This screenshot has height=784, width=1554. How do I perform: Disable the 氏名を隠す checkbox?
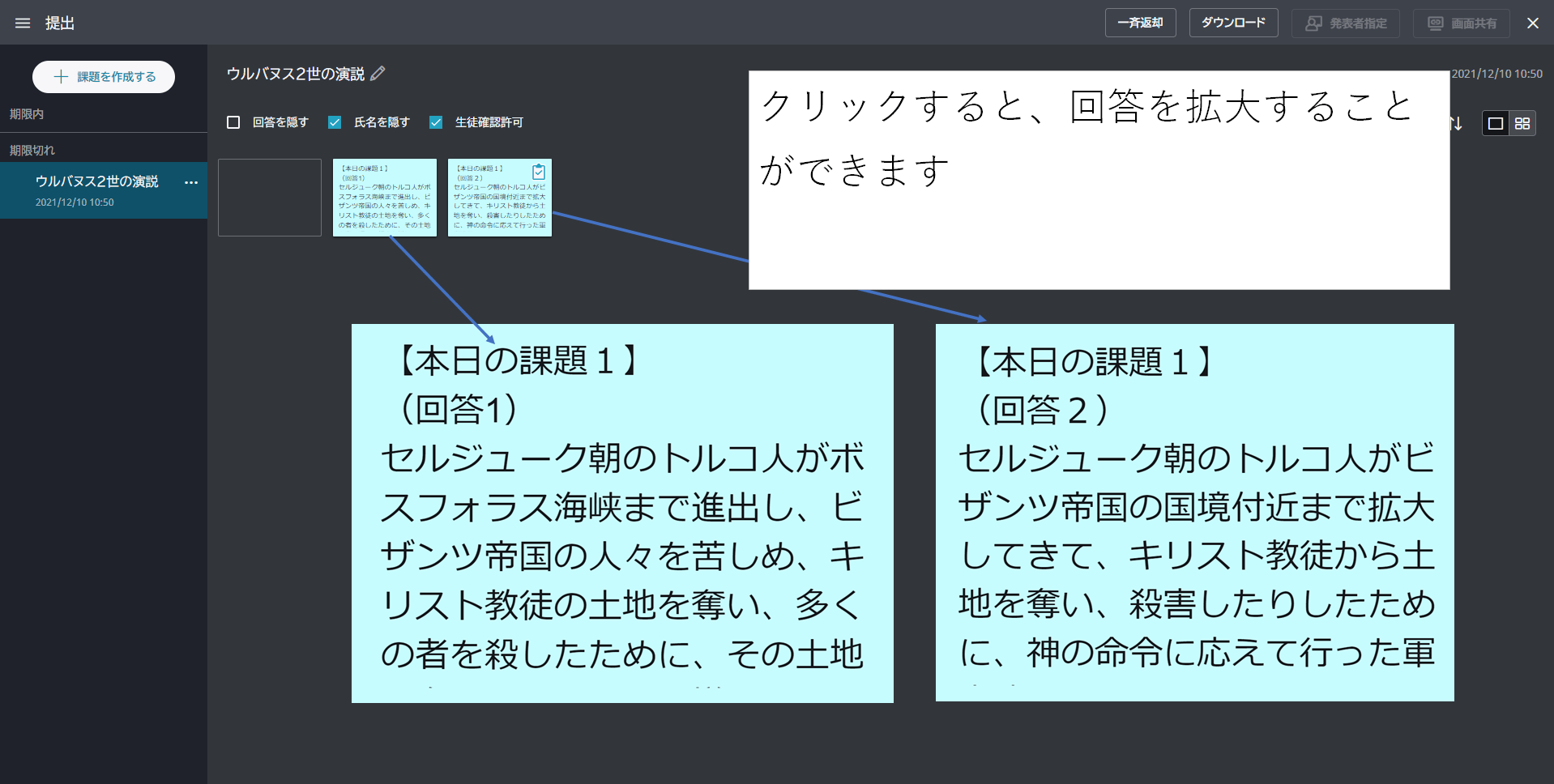(x=335, y=121)
